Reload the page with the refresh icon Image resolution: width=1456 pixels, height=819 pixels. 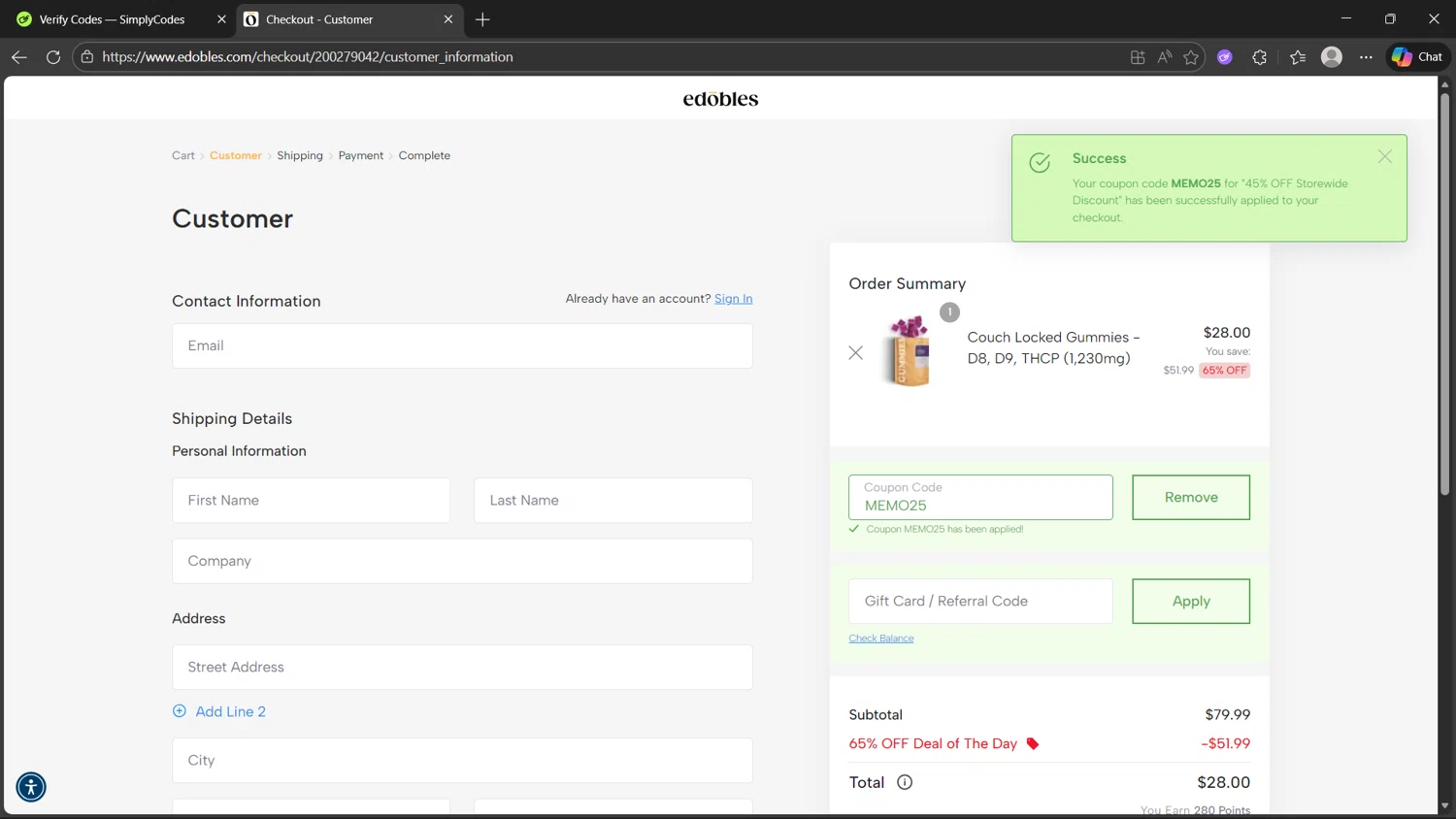[53, 57]
